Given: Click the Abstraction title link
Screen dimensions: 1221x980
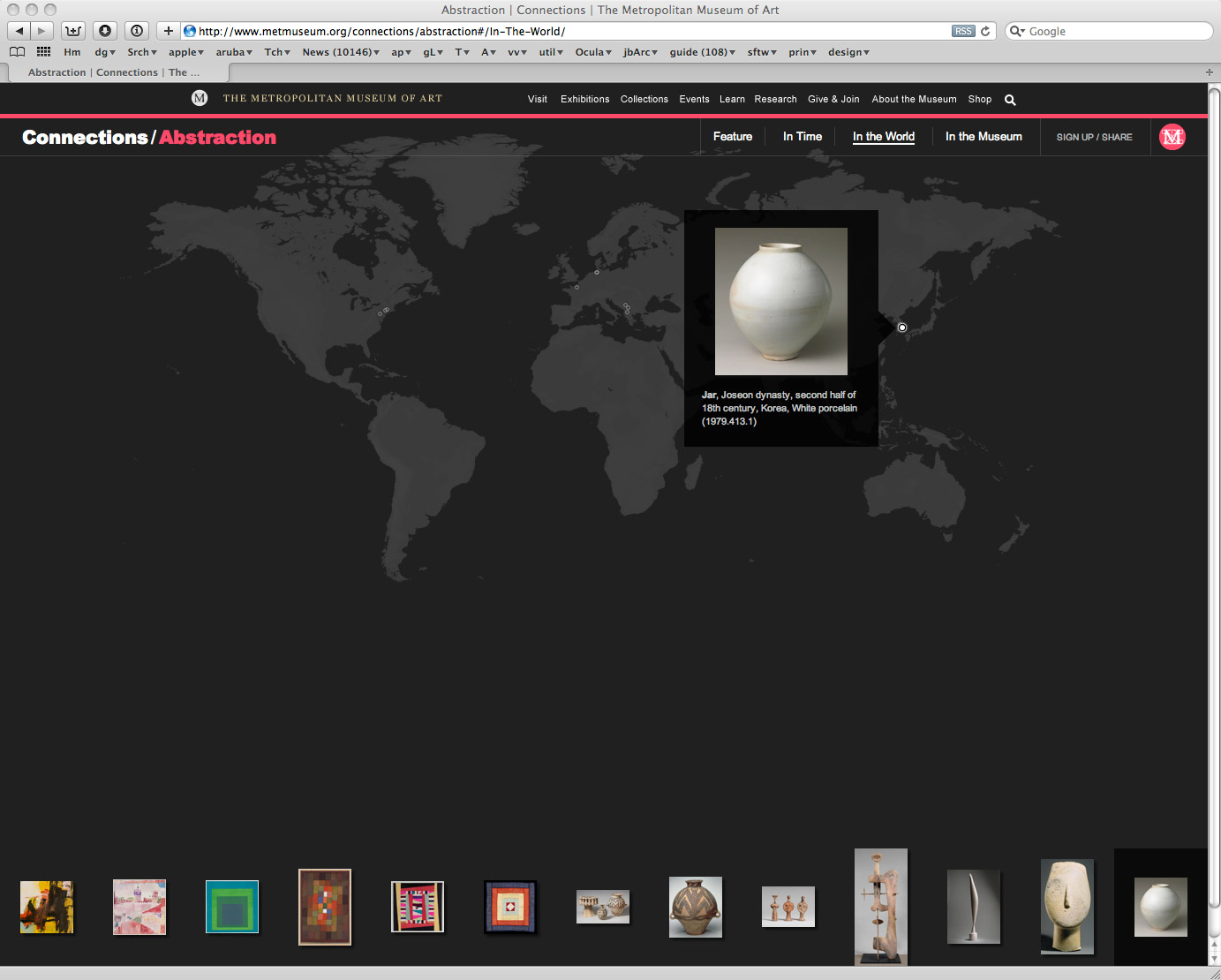Looking at the screenshot, I should click(x=217, y=137).
